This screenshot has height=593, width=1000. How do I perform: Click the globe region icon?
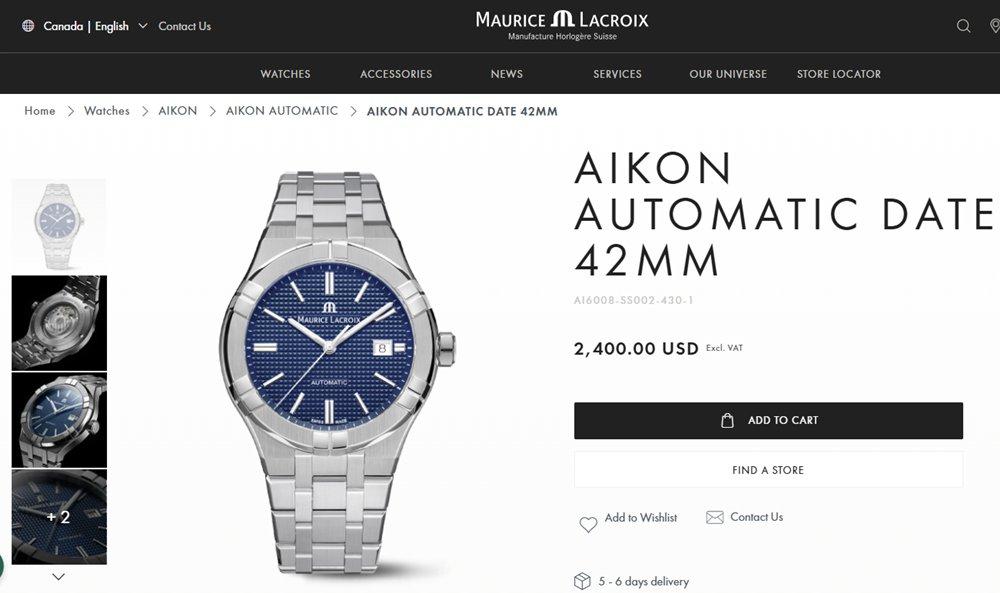click(28, 26)
